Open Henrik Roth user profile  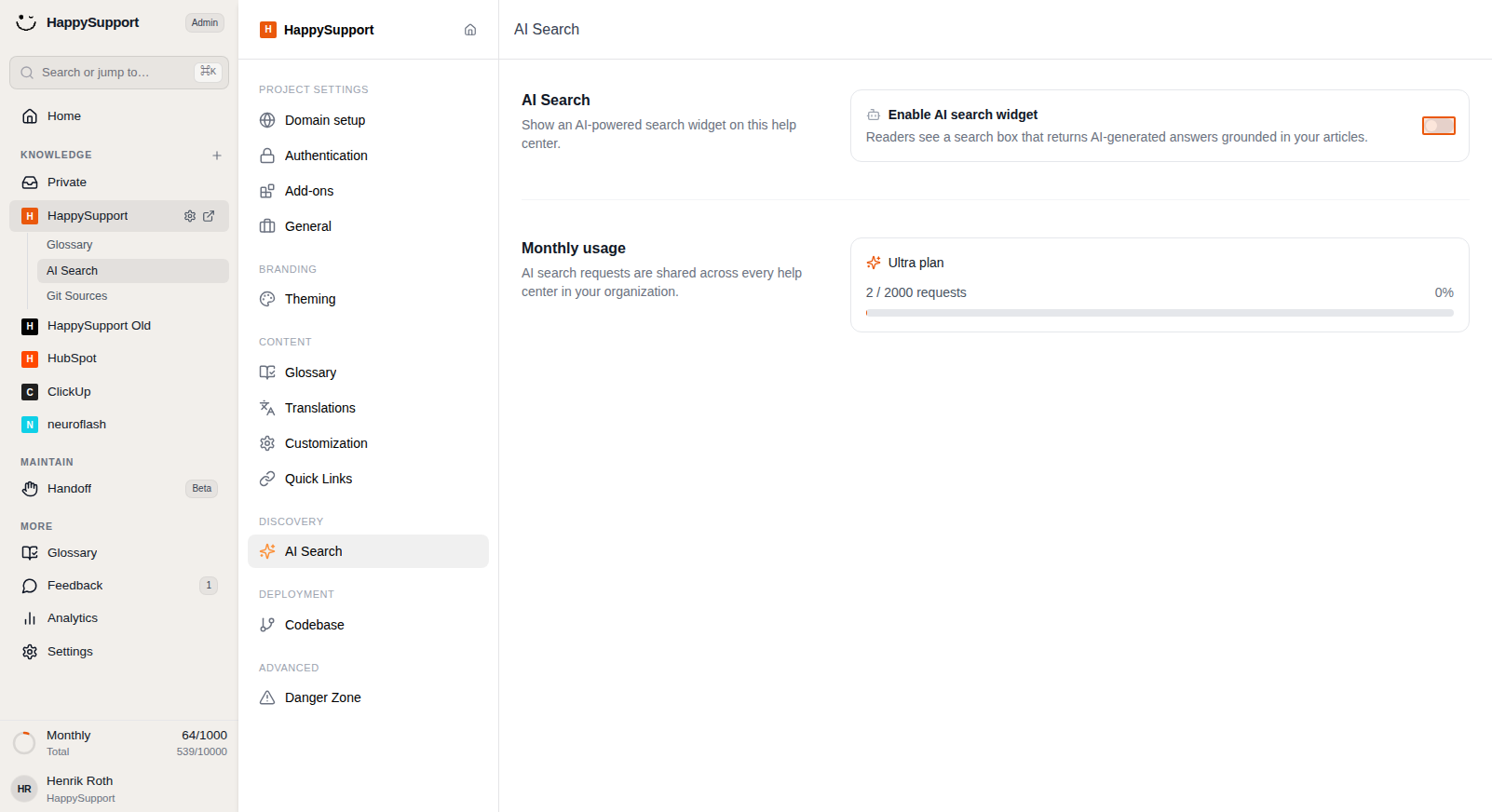119,789
